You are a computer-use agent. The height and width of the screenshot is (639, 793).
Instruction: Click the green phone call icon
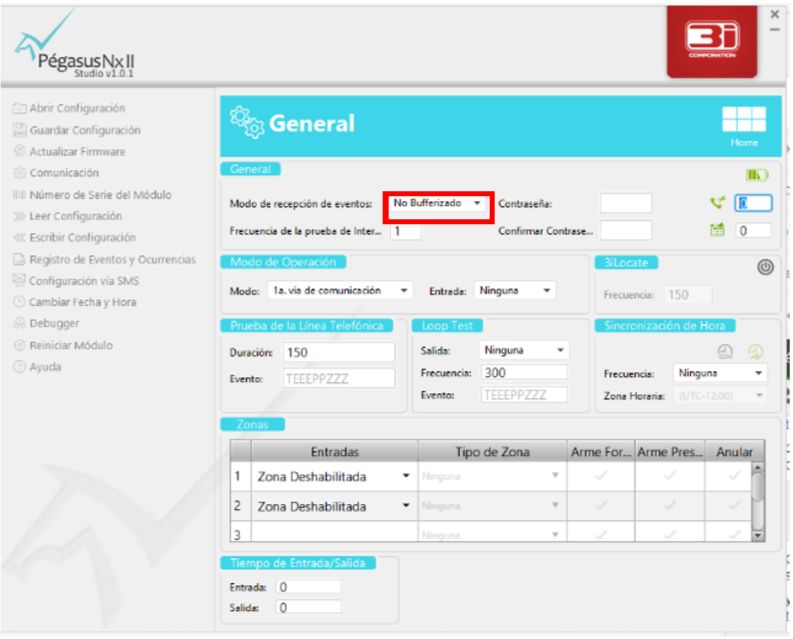click(x=717, y=203)
